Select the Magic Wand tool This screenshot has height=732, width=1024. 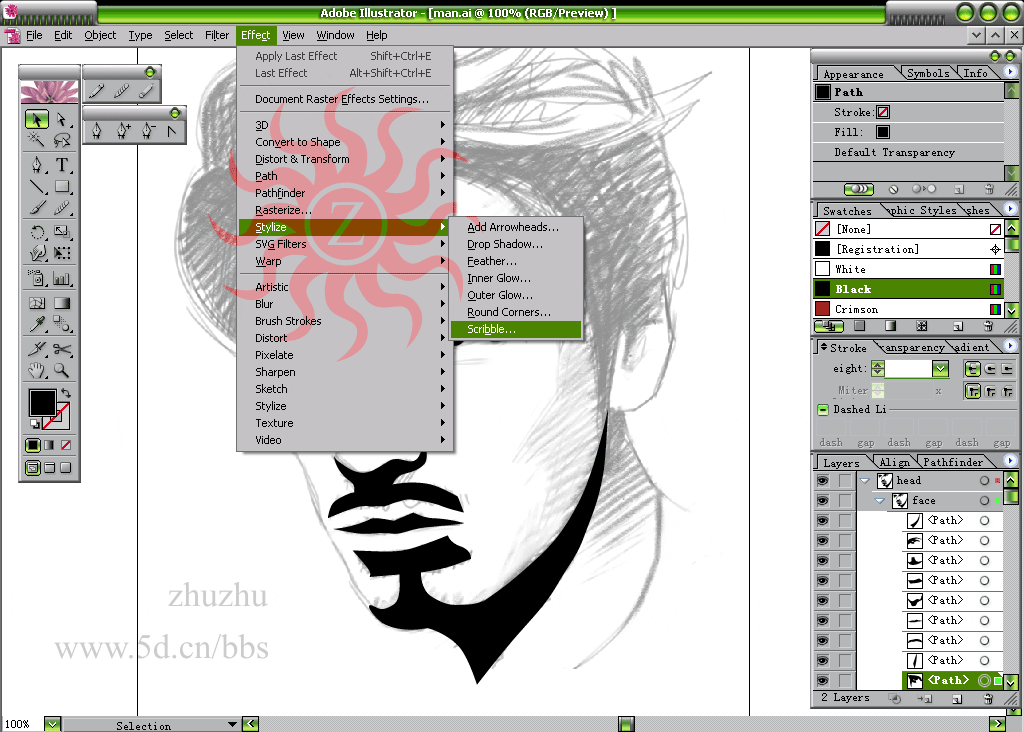(x=37, y=139)
